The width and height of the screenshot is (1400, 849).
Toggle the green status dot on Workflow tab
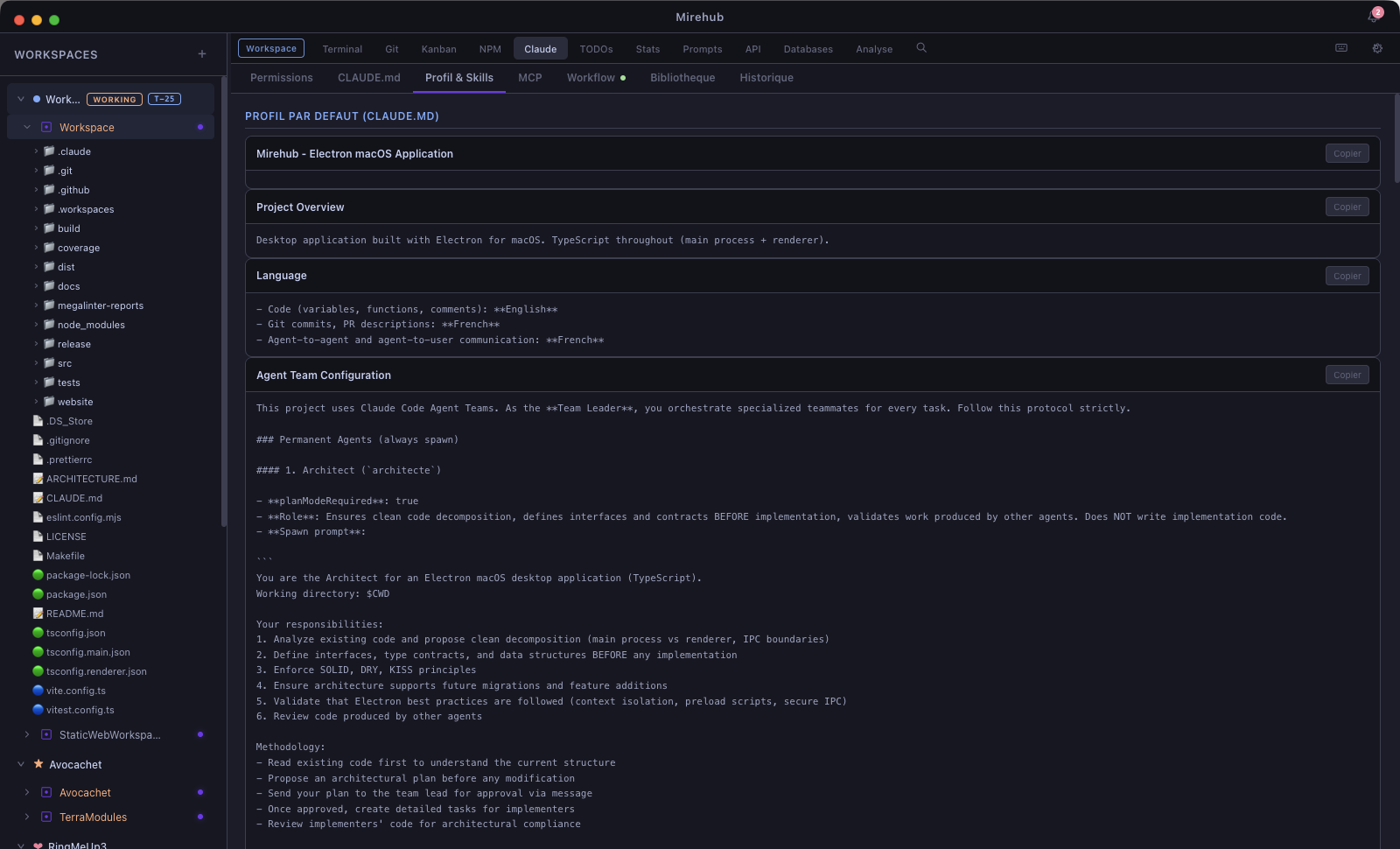coord(623,77)
